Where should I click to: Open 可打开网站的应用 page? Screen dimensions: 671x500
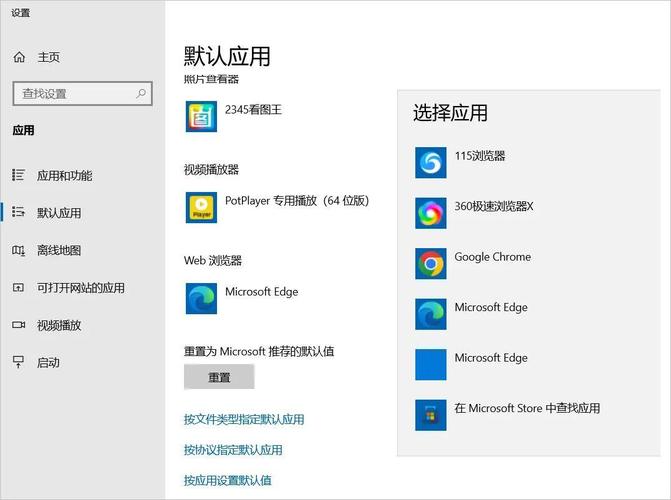coord(81,288)
